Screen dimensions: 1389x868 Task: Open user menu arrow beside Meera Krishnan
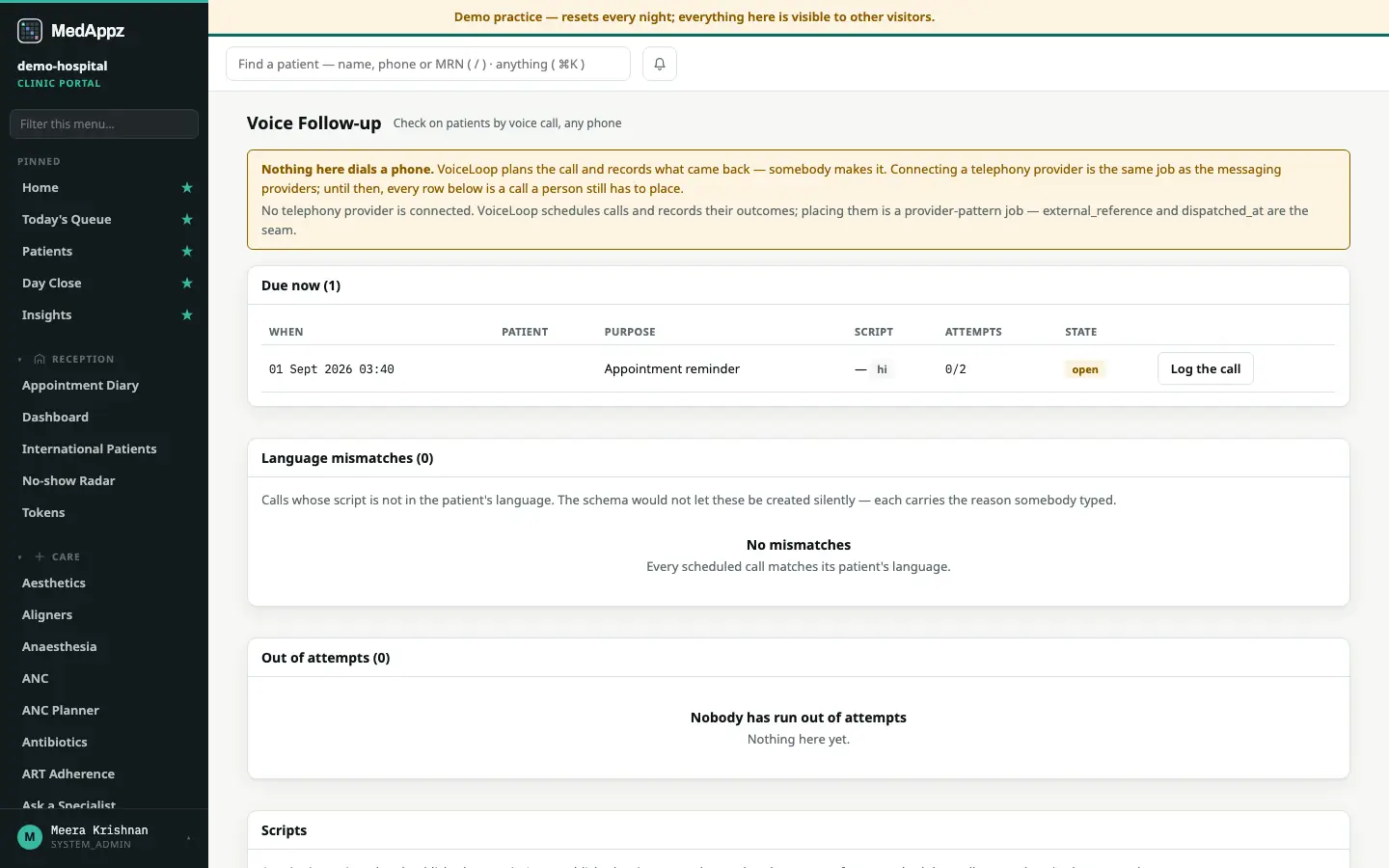click(x=188, y=837)
